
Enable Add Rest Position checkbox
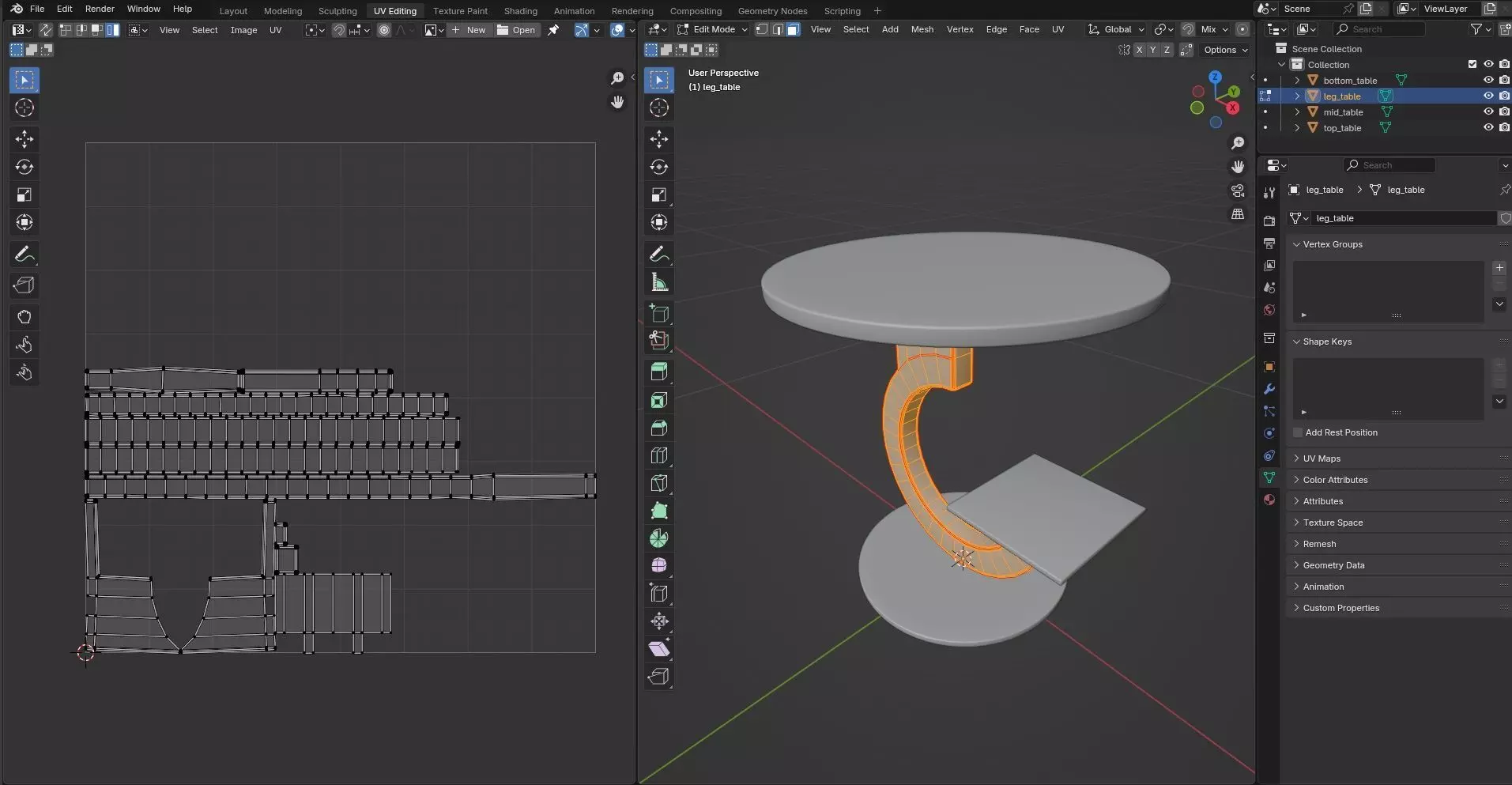pos(1298,432)
